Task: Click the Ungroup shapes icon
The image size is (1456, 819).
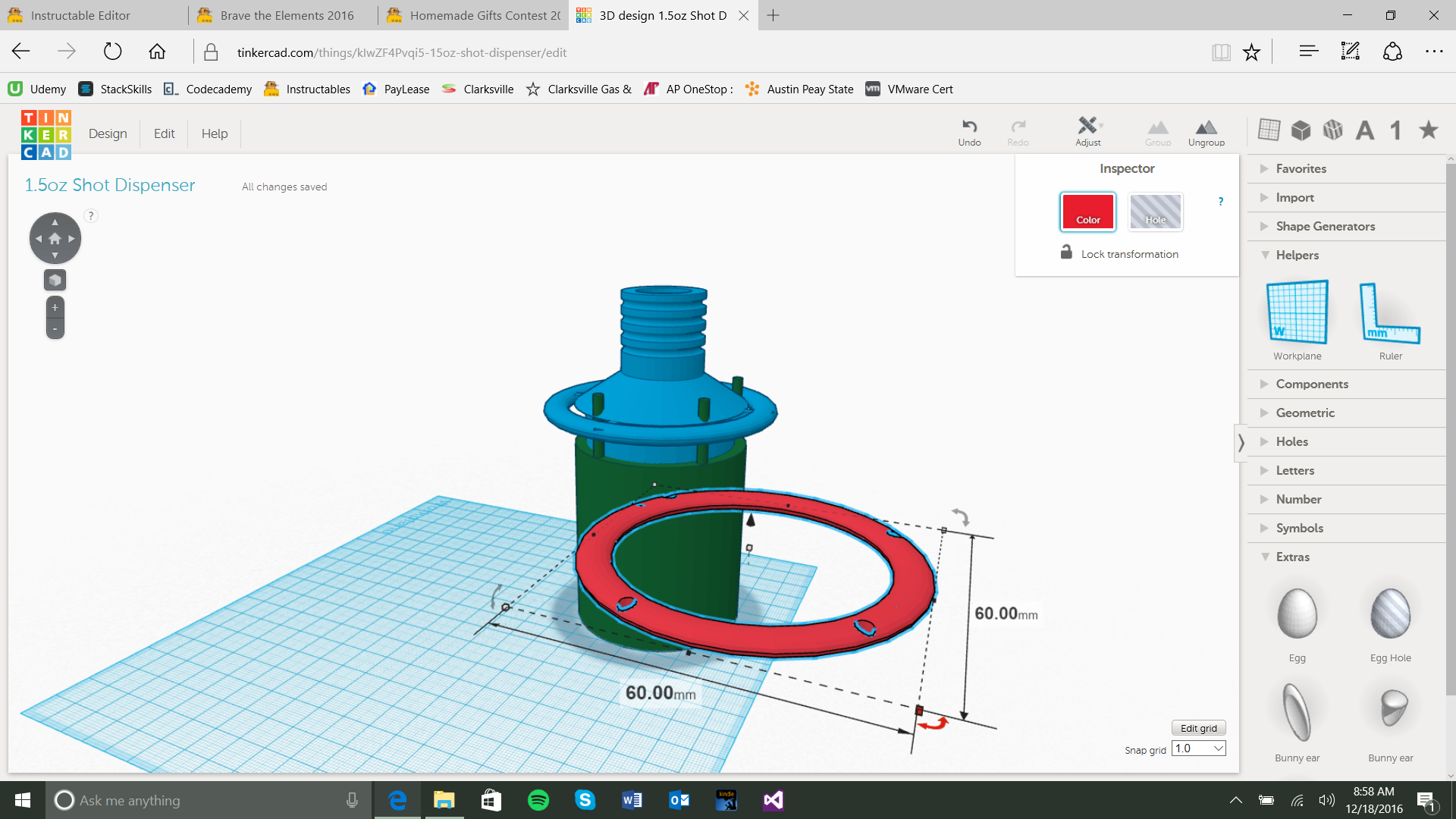Action: [1206, 127]
